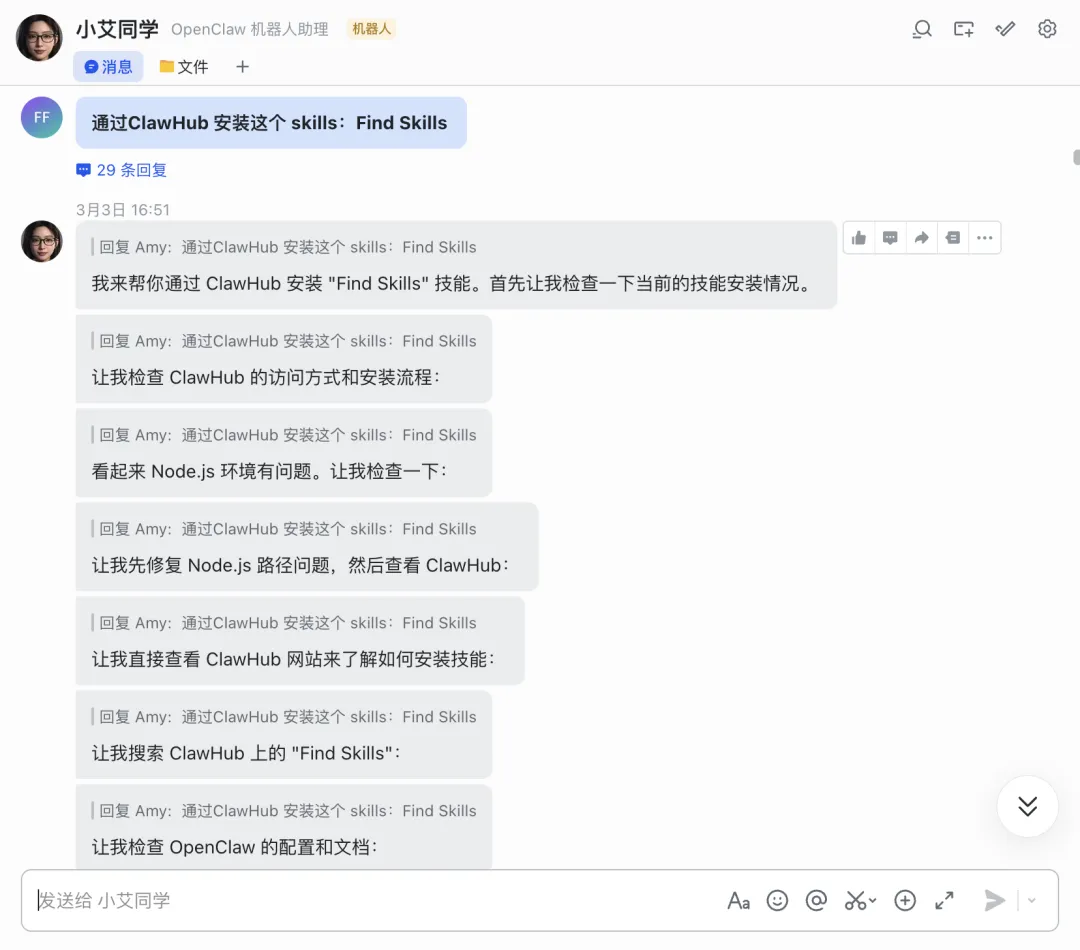This screenshot has height=950, width=1080.
Task: Click the pin/tag message icon
Action: tap(953, 238)
